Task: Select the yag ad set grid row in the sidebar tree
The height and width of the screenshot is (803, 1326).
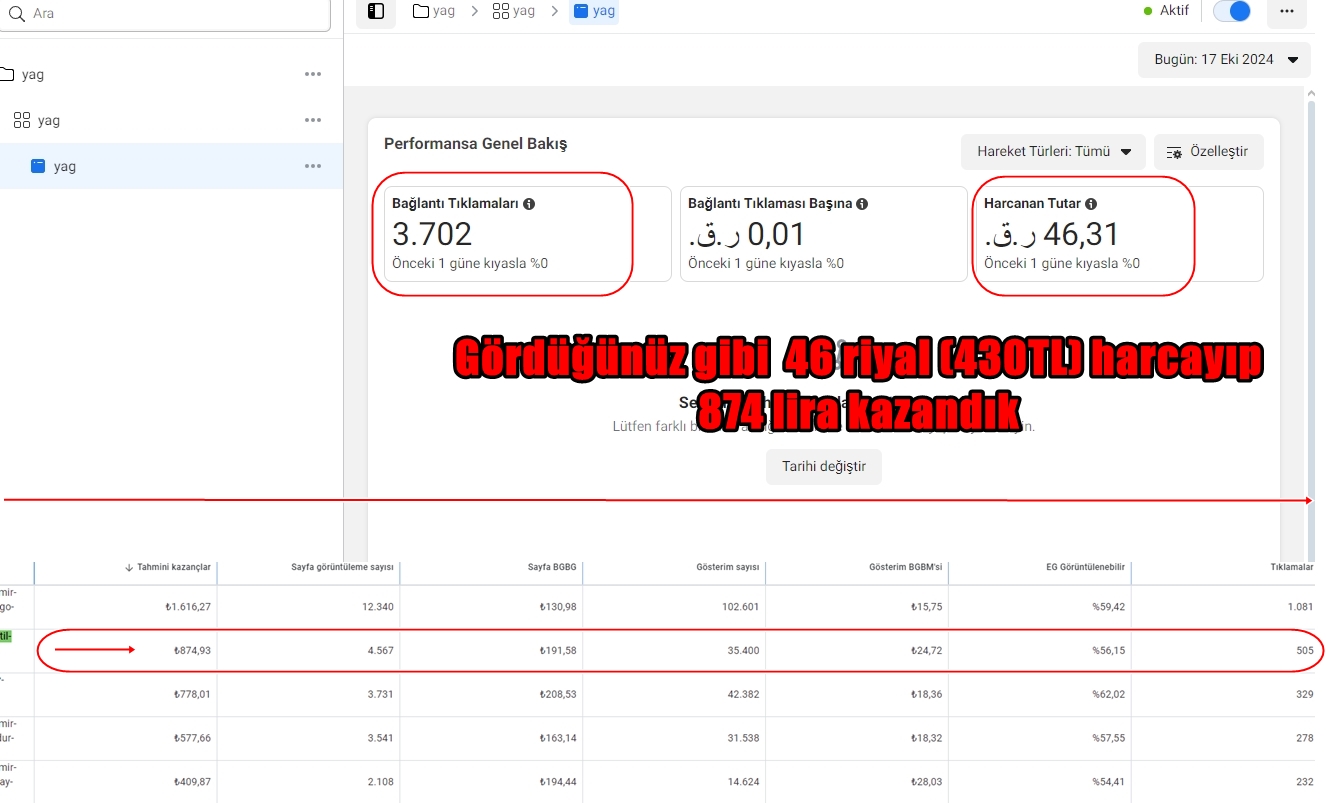Action: 171,120
